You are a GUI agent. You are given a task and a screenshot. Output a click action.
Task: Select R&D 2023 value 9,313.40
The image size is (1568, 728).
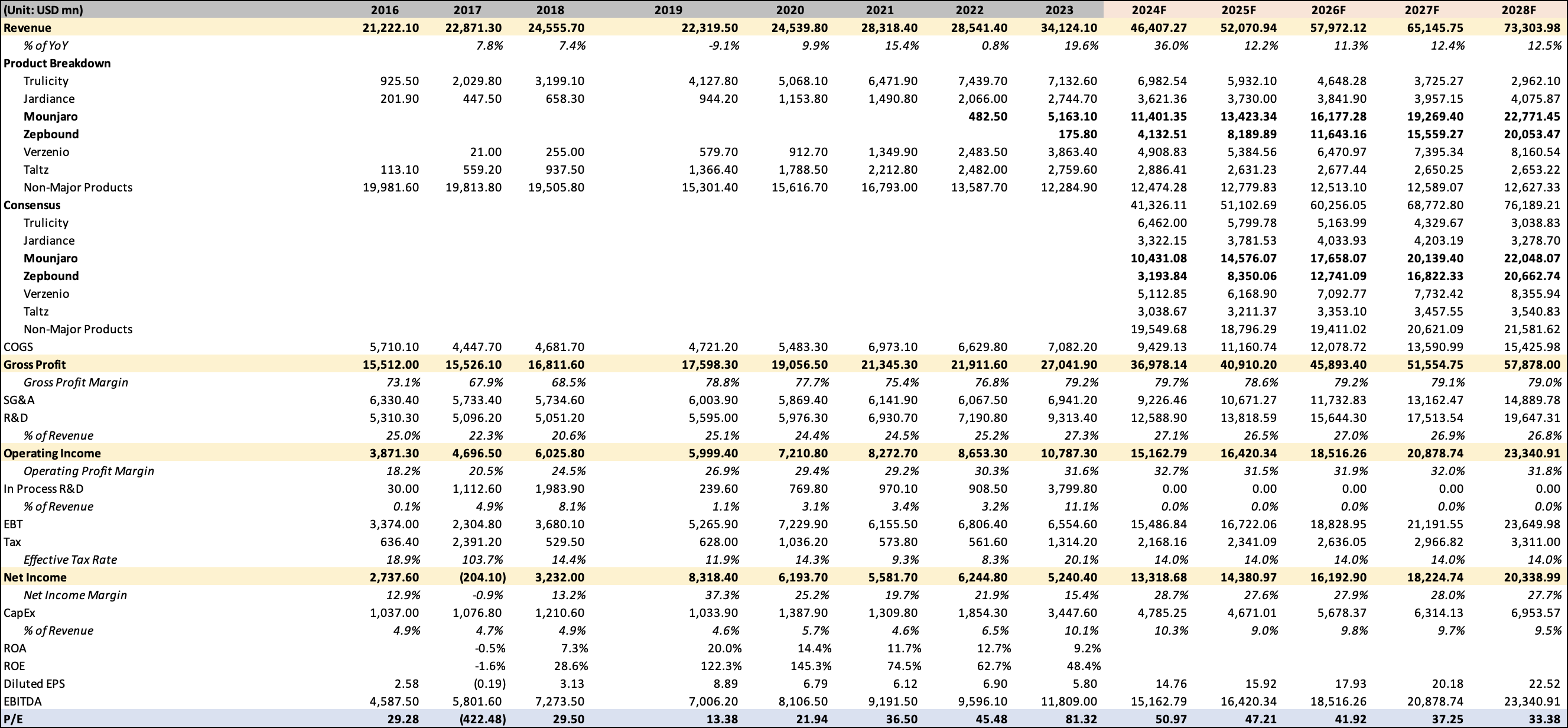(x=1072, y=417)
